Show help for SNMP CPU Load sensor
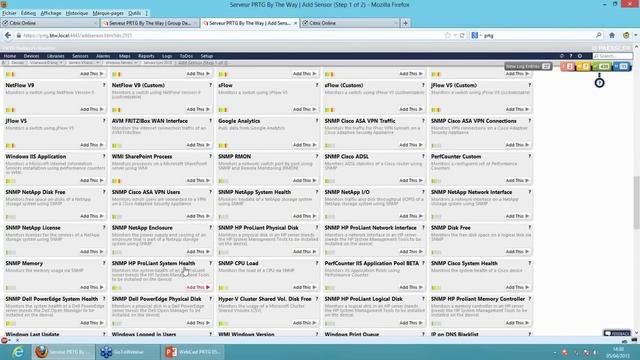This screenshot has width=640, height=360. pyautogui.click(x=317, y=263)
